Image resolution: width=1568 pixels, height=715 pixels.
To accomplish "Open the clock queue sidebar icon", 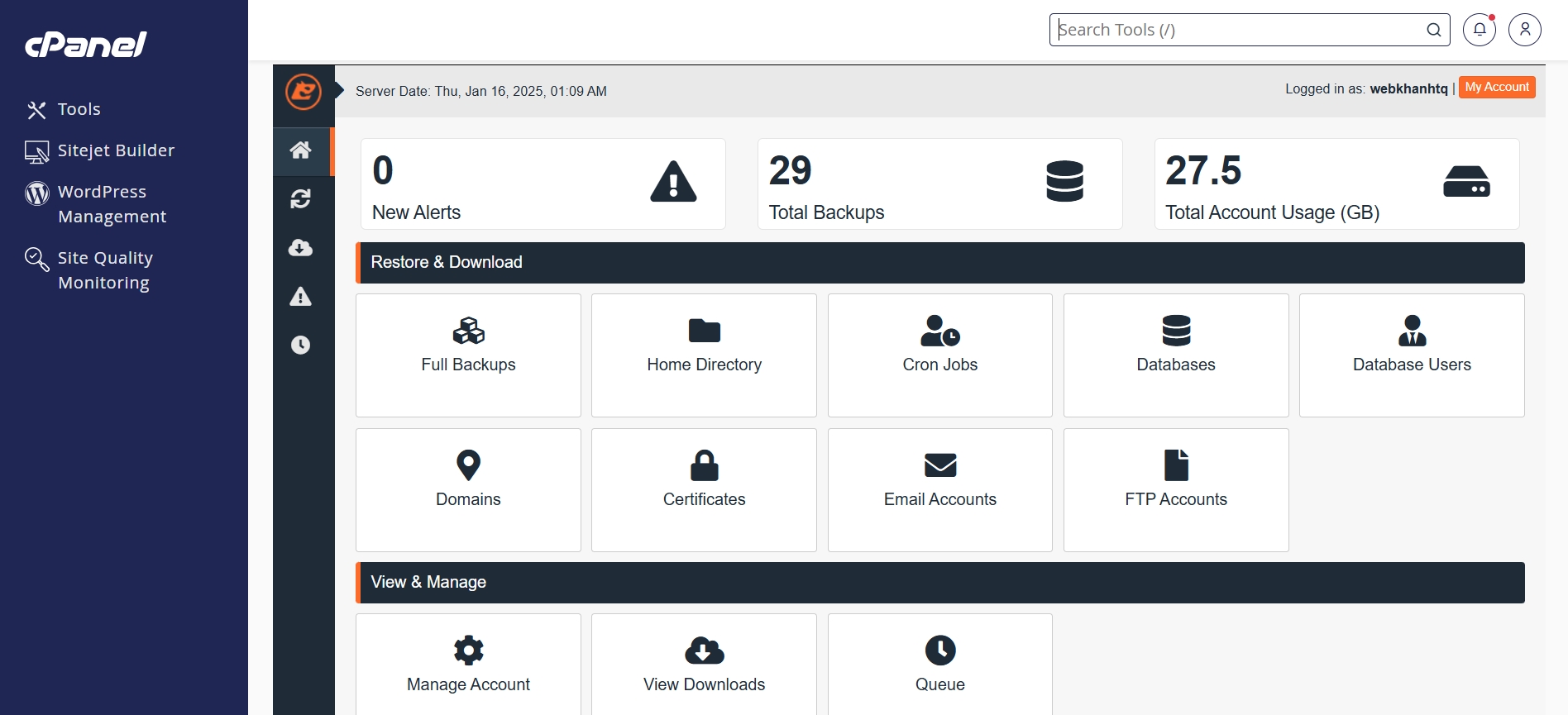I will (x=301, y=345).
